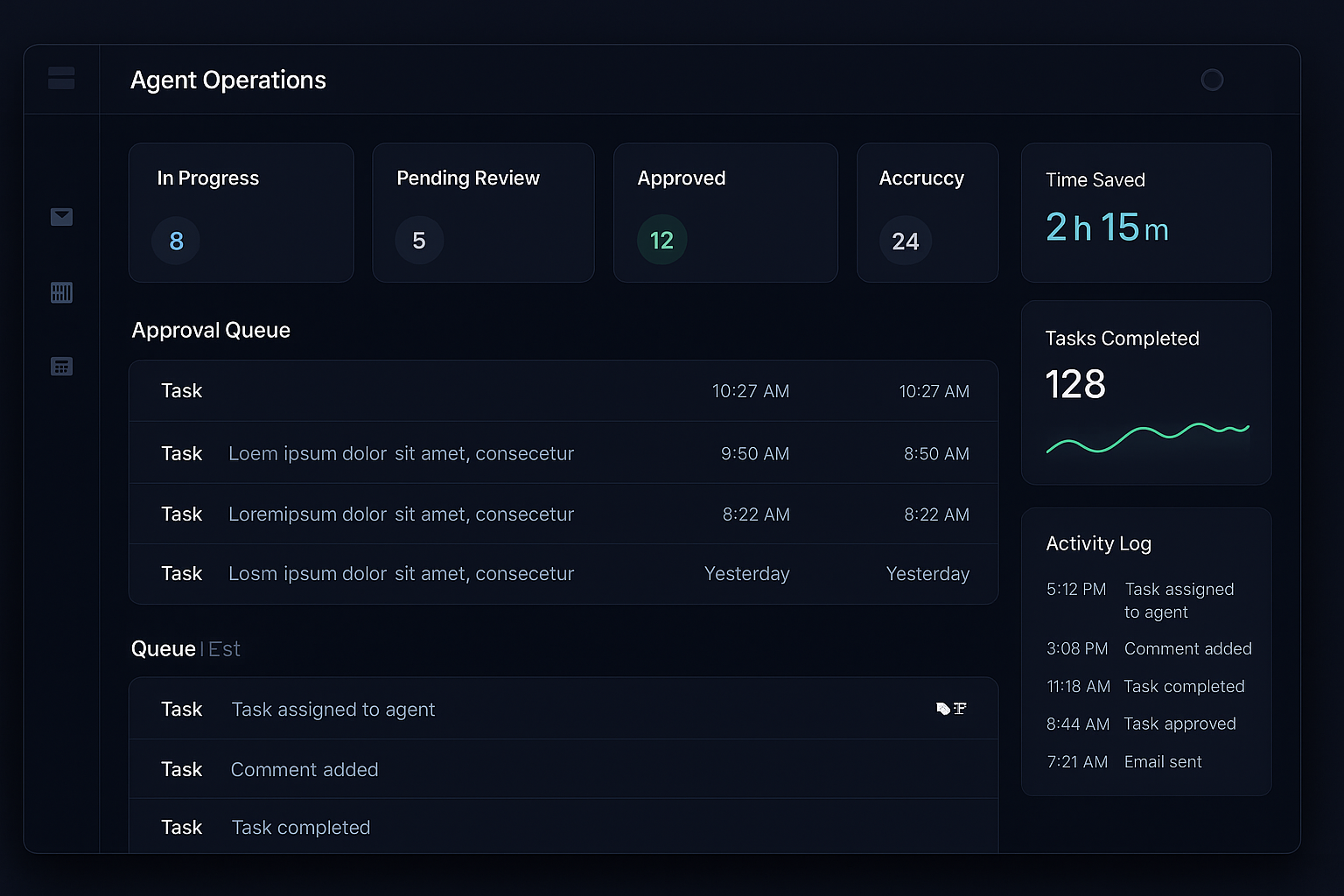Open the Comment added row in Queue
This screenshot has width=1344, height=896.
[563, 769]
